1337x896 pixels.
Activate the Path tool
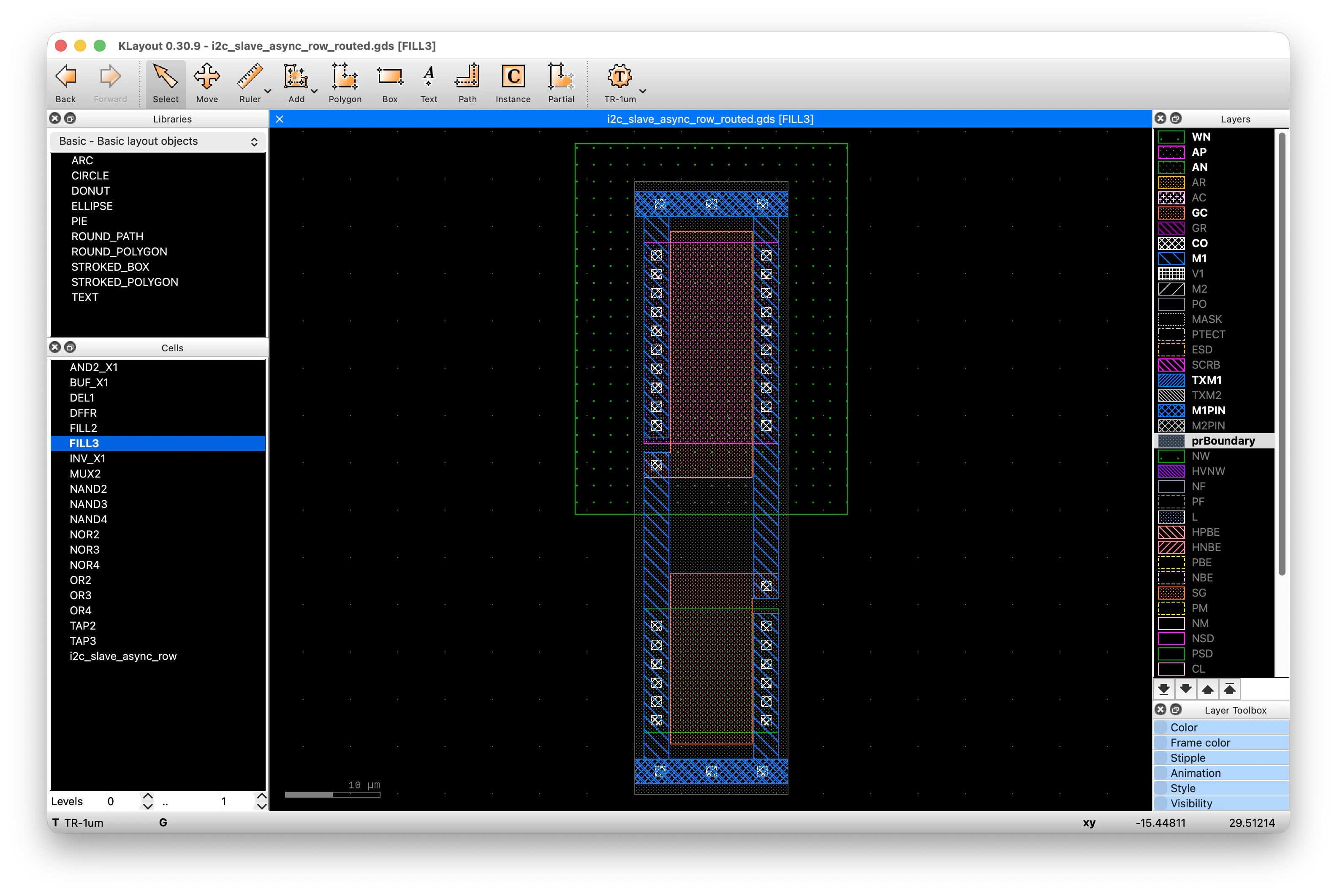click(x=467, y=84)
